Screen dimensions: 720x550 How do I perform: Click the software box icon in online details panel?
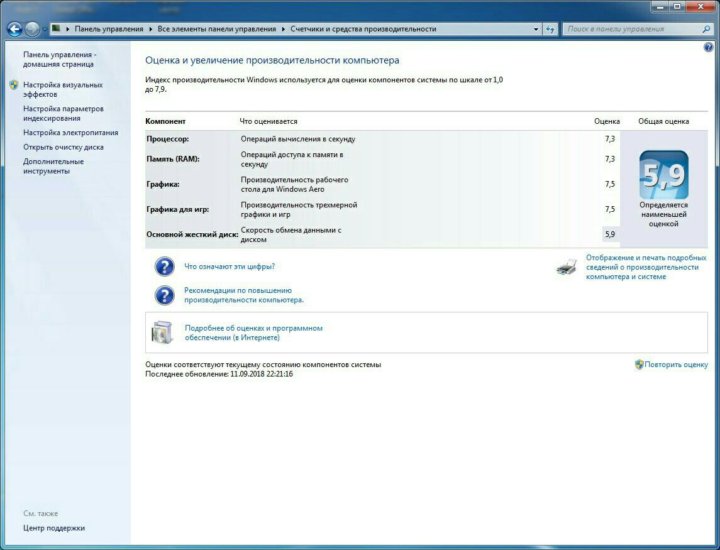(163, 333)
